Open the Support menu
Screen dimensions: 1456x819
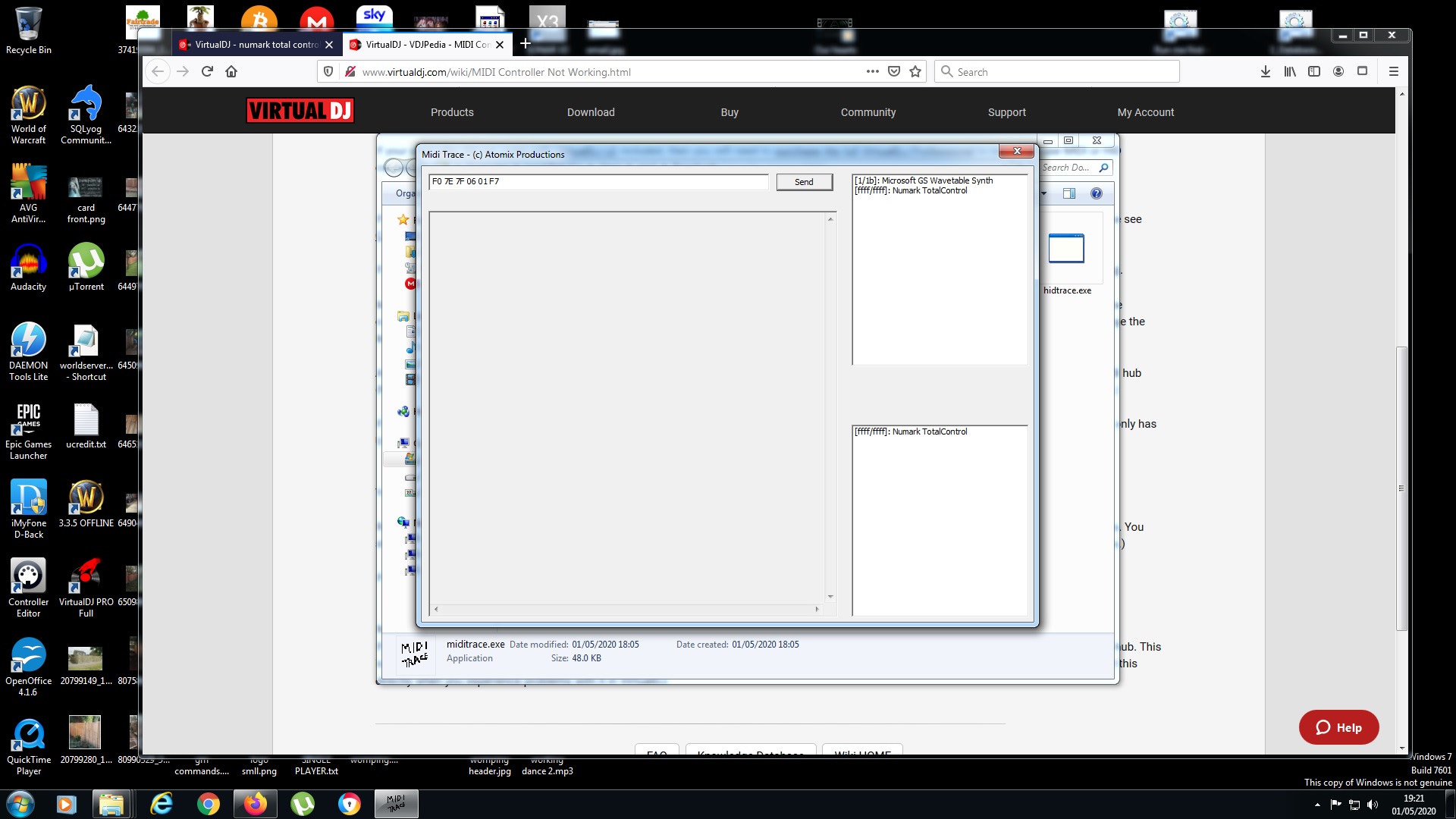(x=1007, y=112)
